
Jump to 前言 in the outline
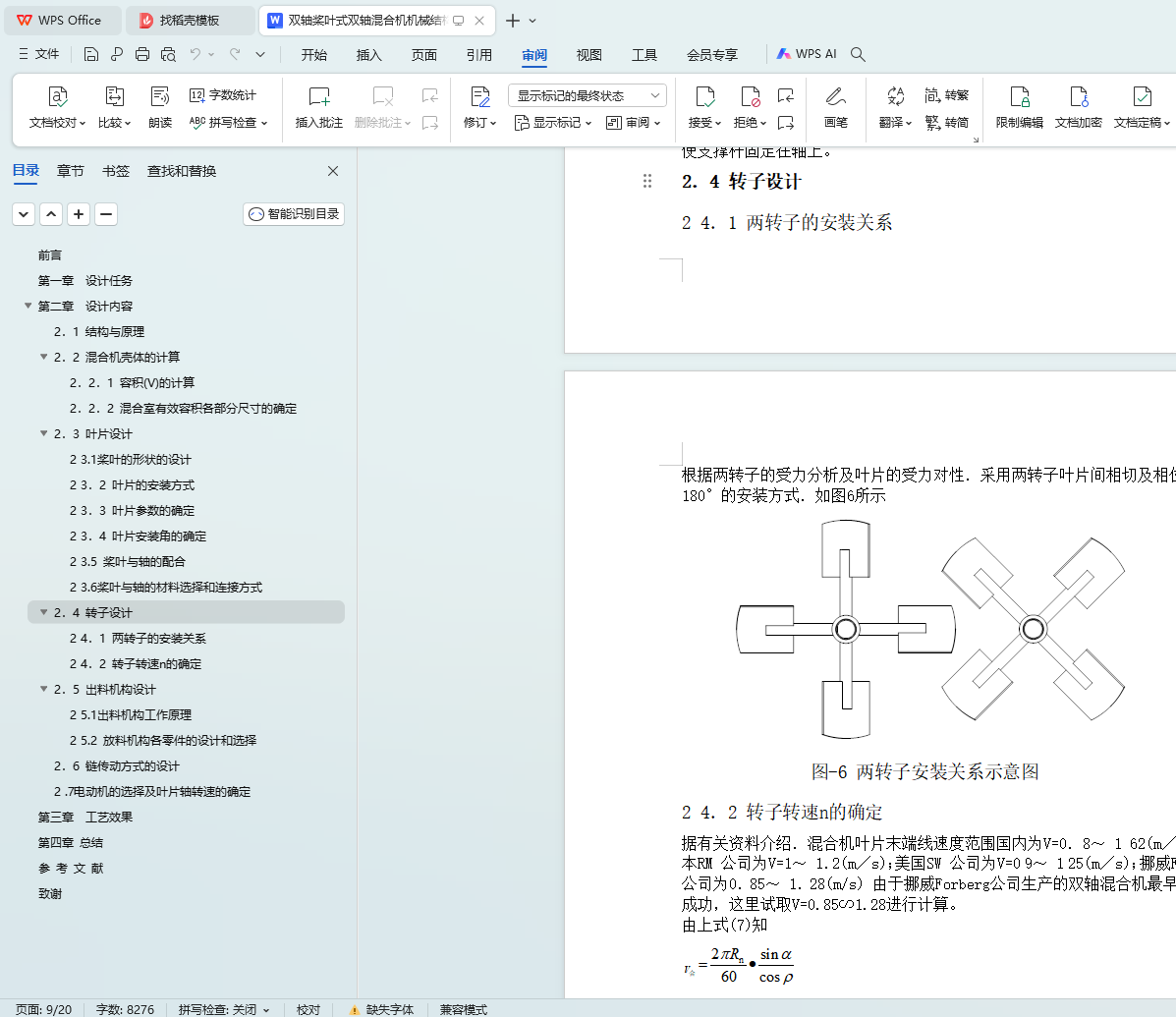point(50,255)
